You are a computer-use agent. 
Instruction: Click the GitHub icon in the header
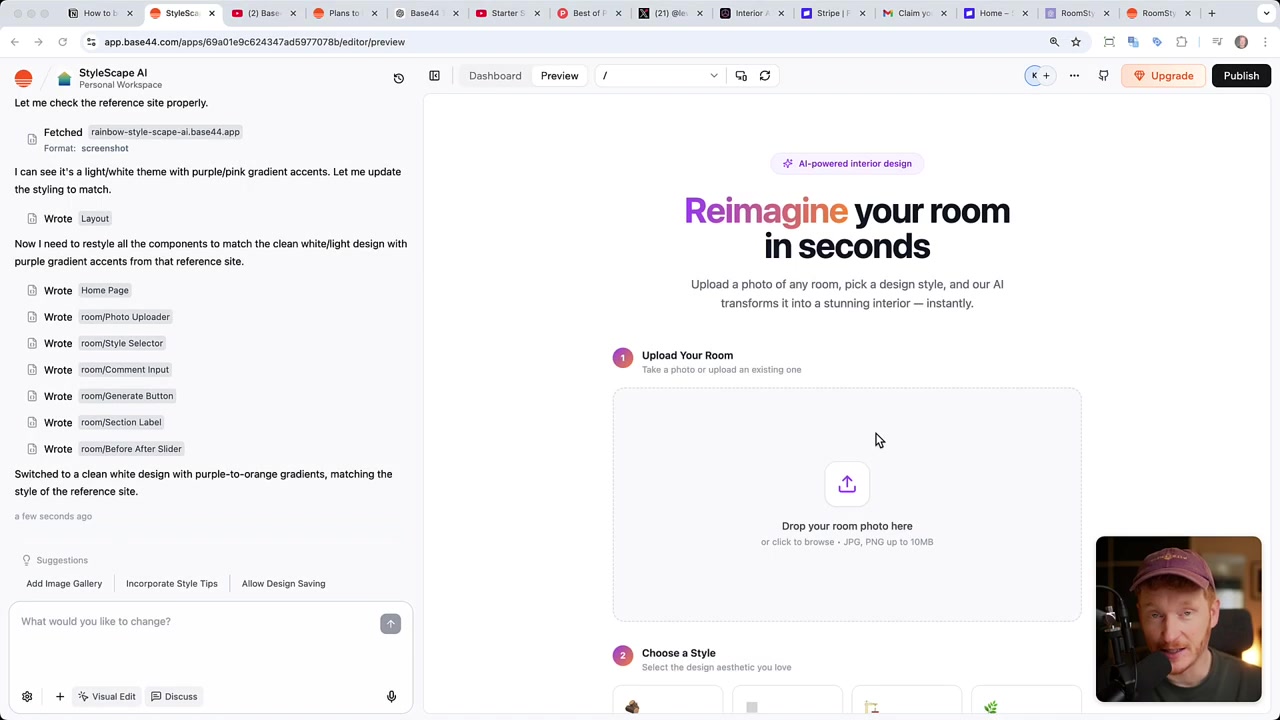coord(1103,76)
